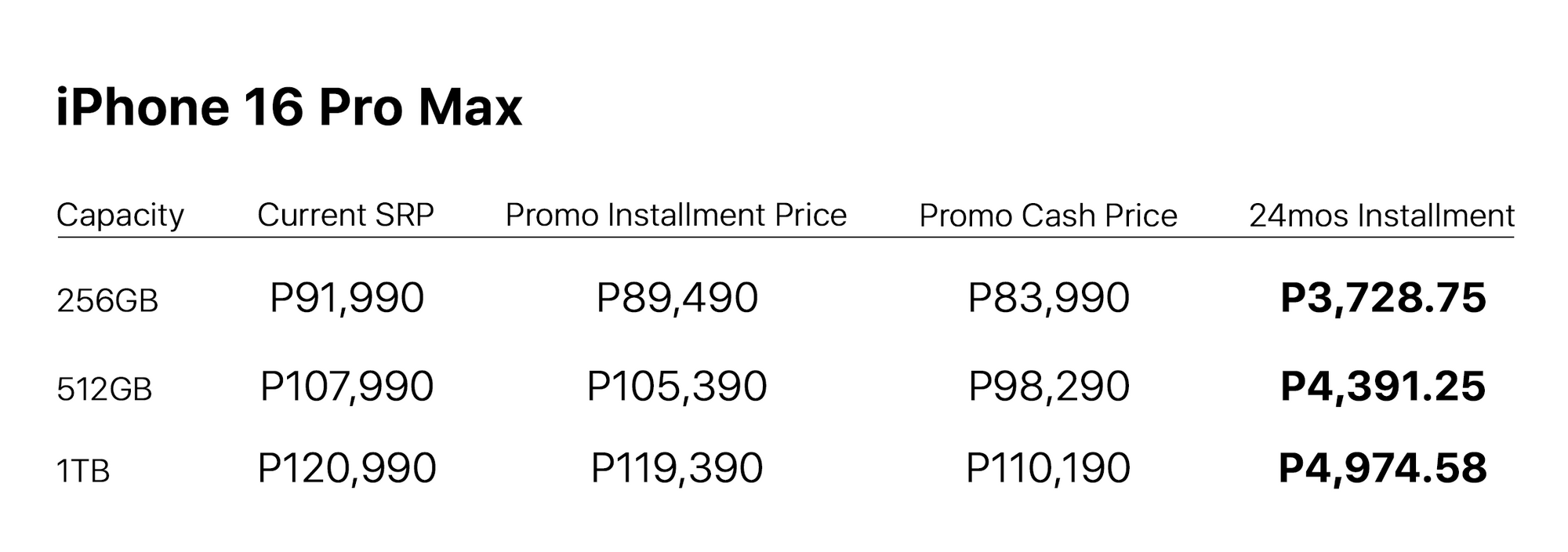Click the Promo Cash Price header
The width and height of the screenshot is (1568, 552).
(x=1048, y=215)
